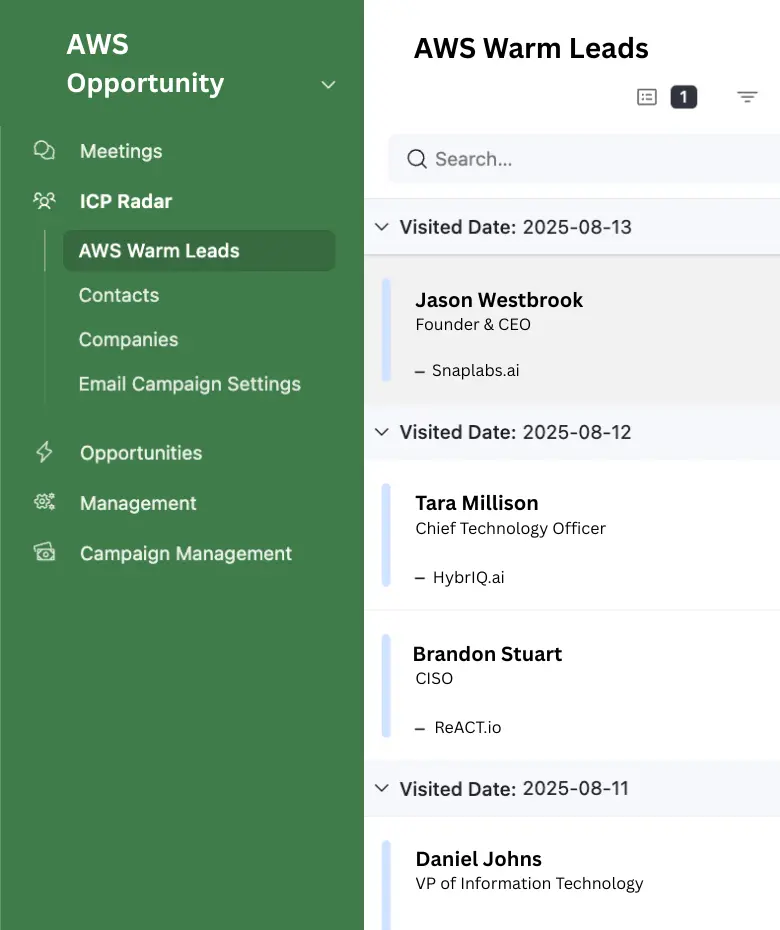
Task: Open the AWS Opportunity workspace dropdown
Action: [328, 85]
